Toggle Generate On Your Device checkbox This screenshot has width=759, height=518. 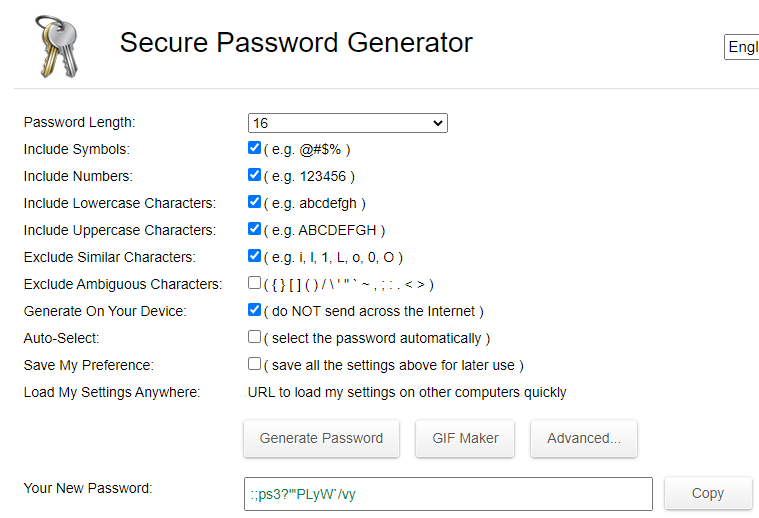tap(255, 310)
